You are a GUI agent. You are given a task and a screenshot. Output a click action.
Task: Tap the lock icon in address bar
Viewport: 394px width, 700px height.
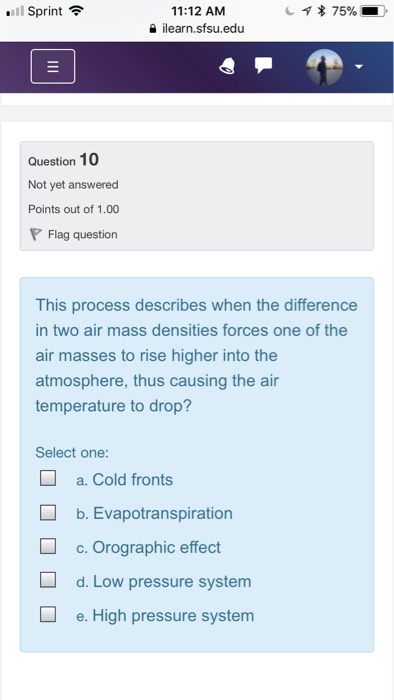pos(153,29)
